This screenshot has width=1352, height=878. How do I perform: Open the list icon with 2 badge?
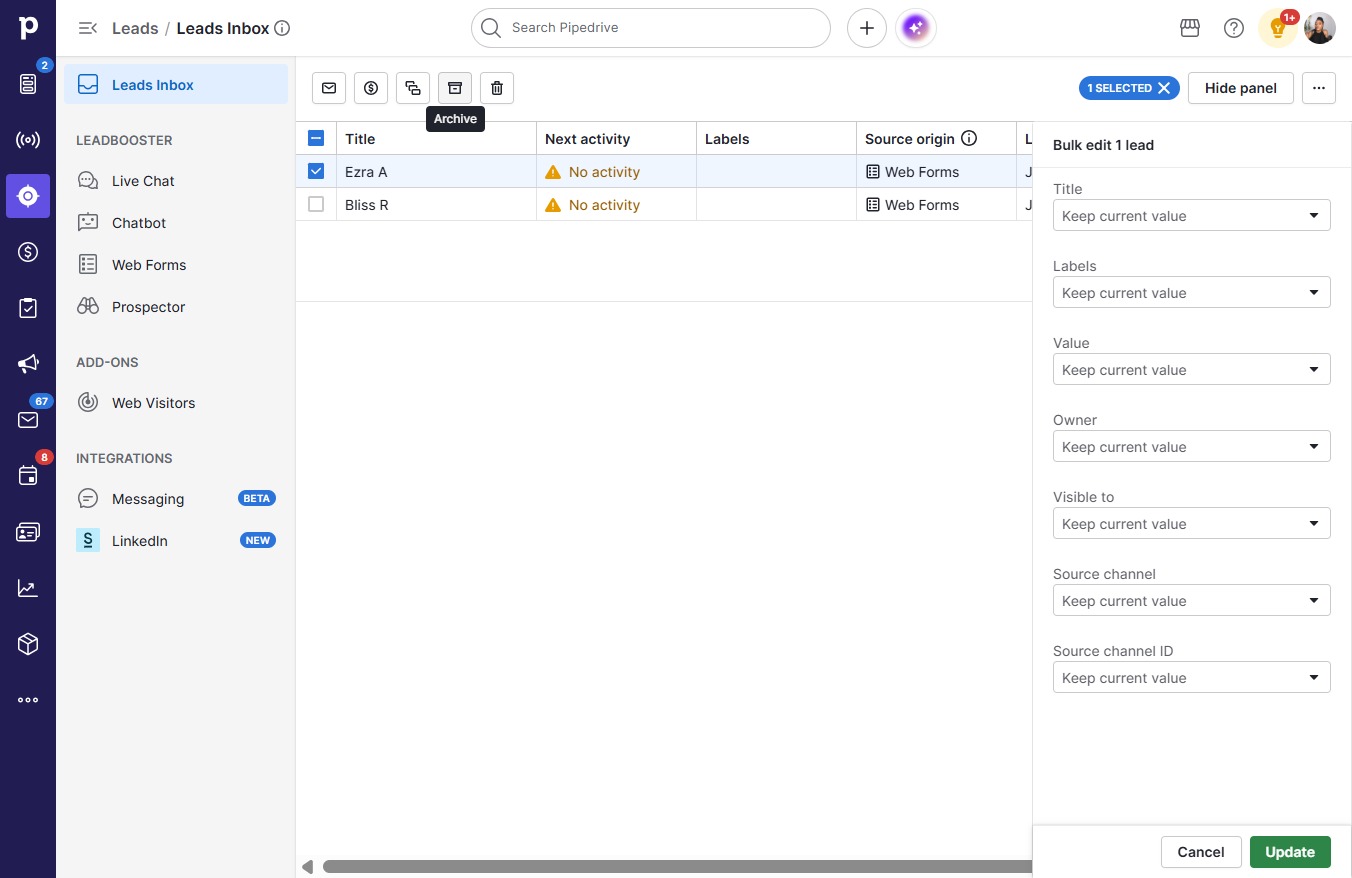28,84
